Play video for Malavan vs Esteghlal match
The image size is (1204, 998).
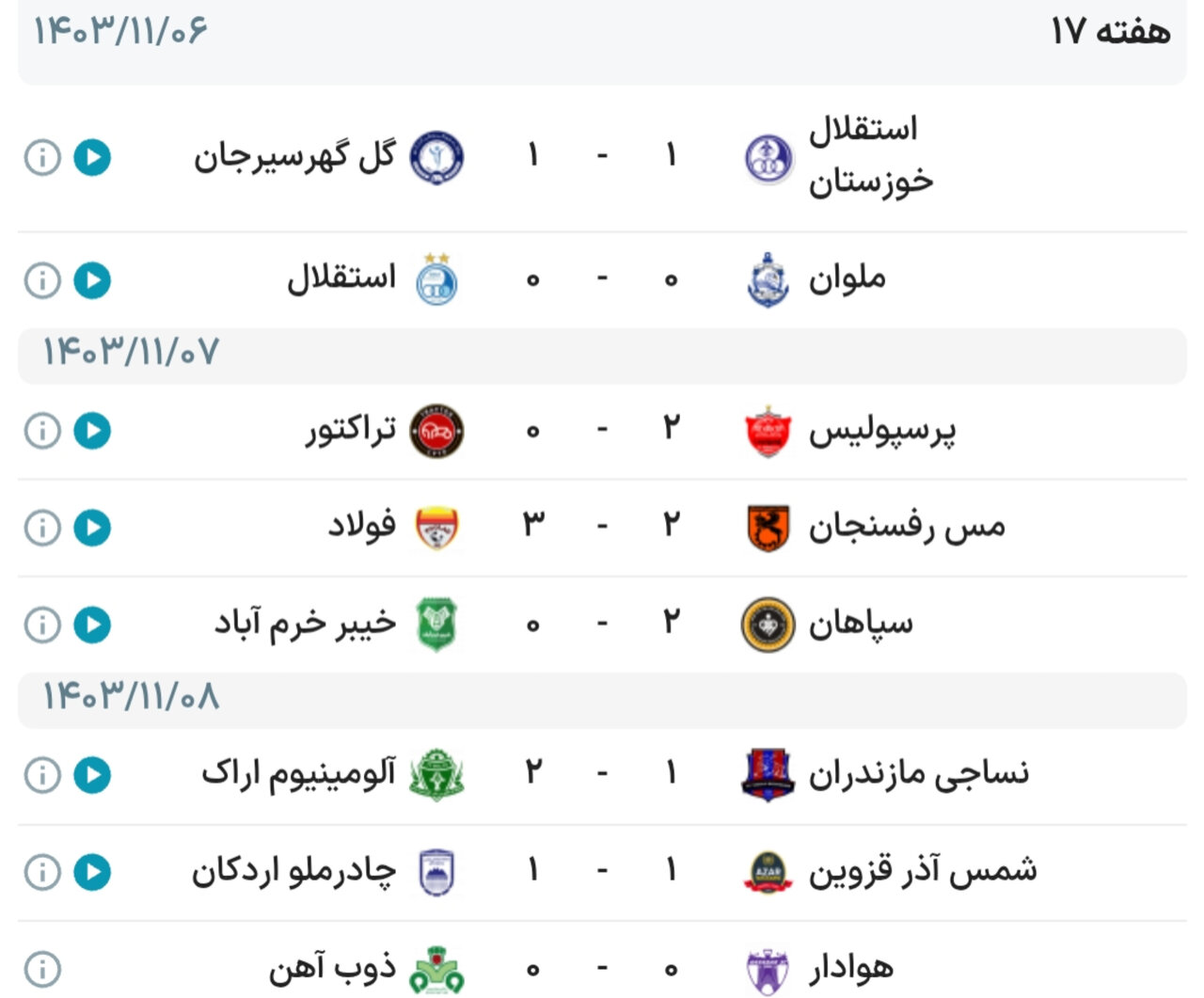click(93, 280)
